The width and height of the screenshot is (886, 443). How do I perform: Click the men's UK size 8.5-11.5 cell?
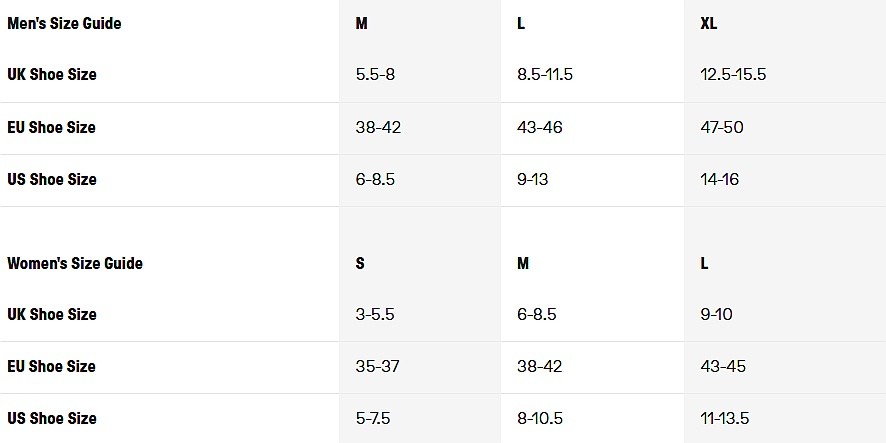tap(545, 75)
